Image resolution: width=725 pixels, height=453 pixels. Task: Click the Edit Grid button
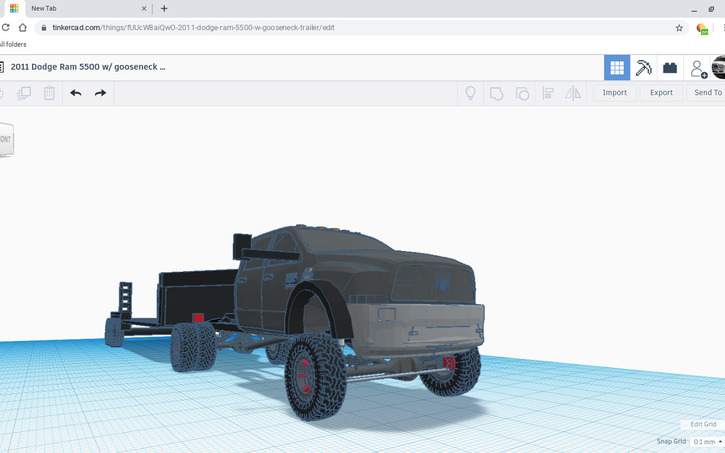point(703,424)
